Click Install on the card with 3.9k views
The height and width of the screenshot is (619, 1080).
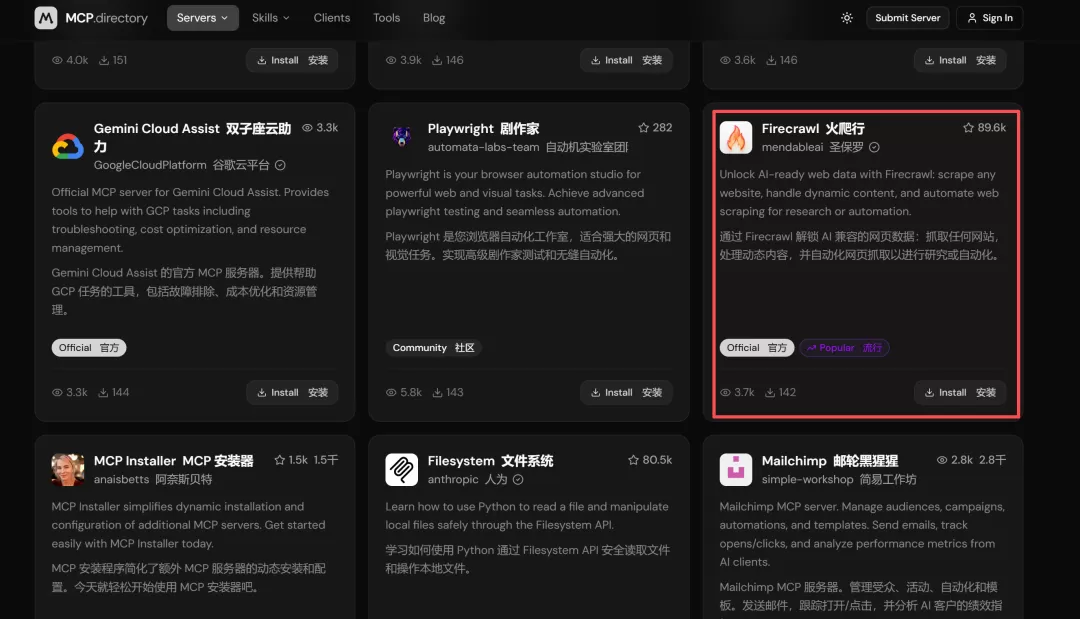626,61
